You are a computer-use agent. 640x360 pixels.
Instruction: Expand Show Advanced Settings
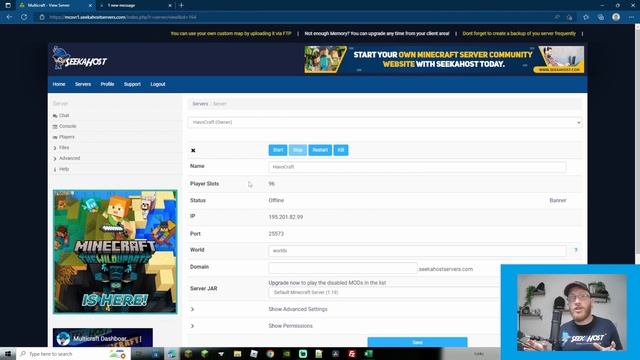click(298, 309)
